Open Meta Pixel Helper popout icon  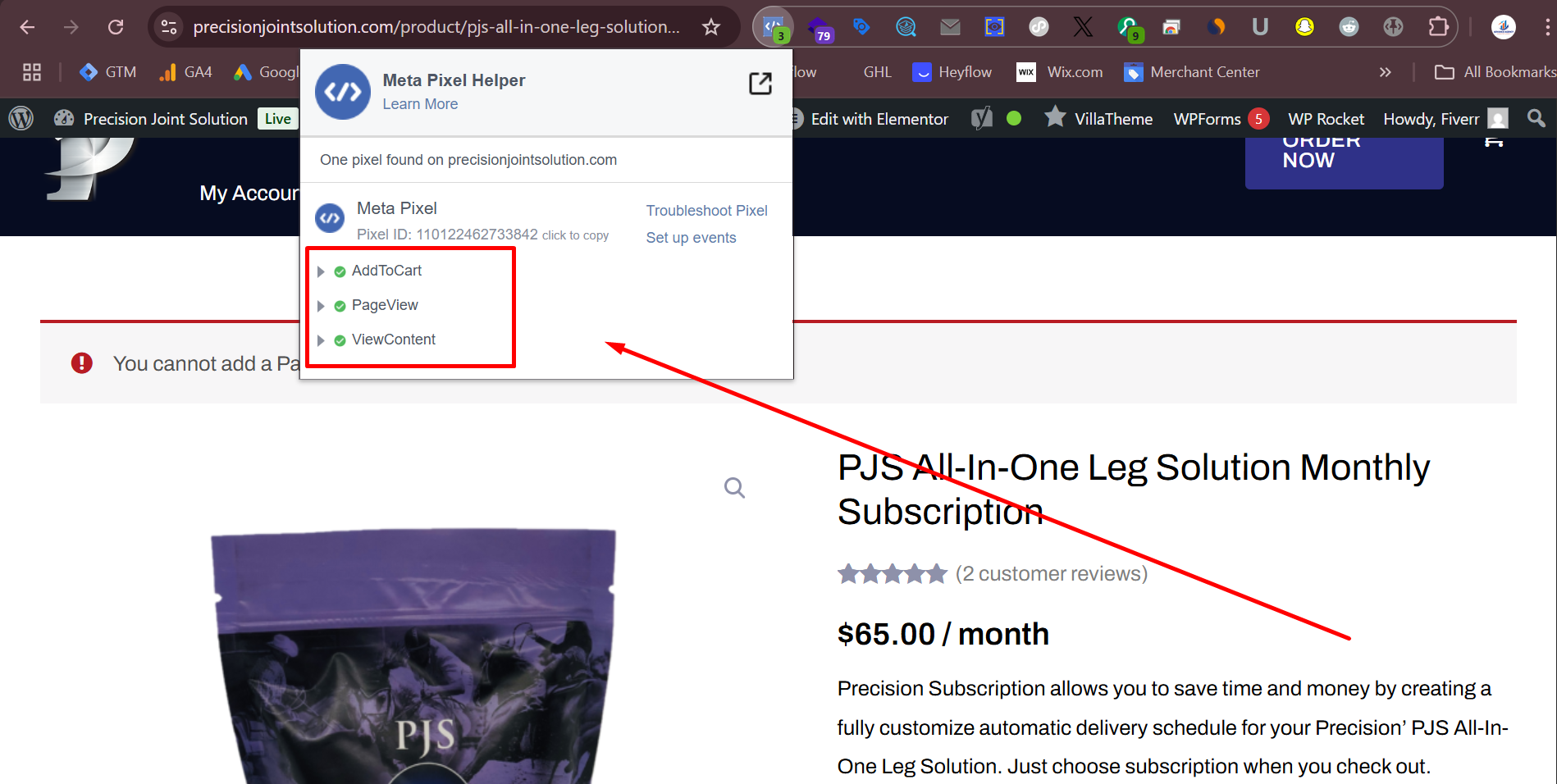click(x=760, y=83)
